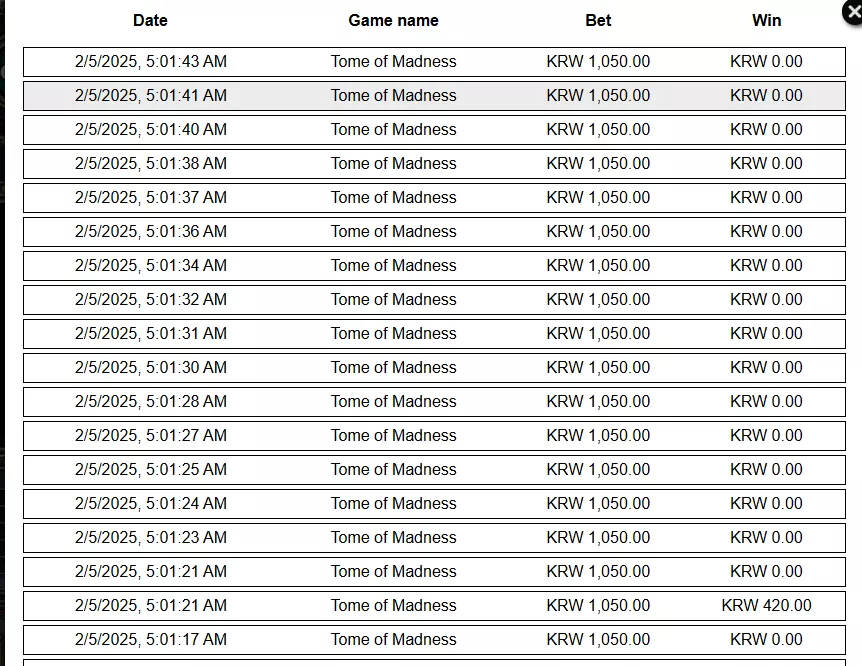This screenshot has height=666, width=862.
Task: View details of 5:01:34 AM round
Action: pyautogui.click(x=434, y=266)
